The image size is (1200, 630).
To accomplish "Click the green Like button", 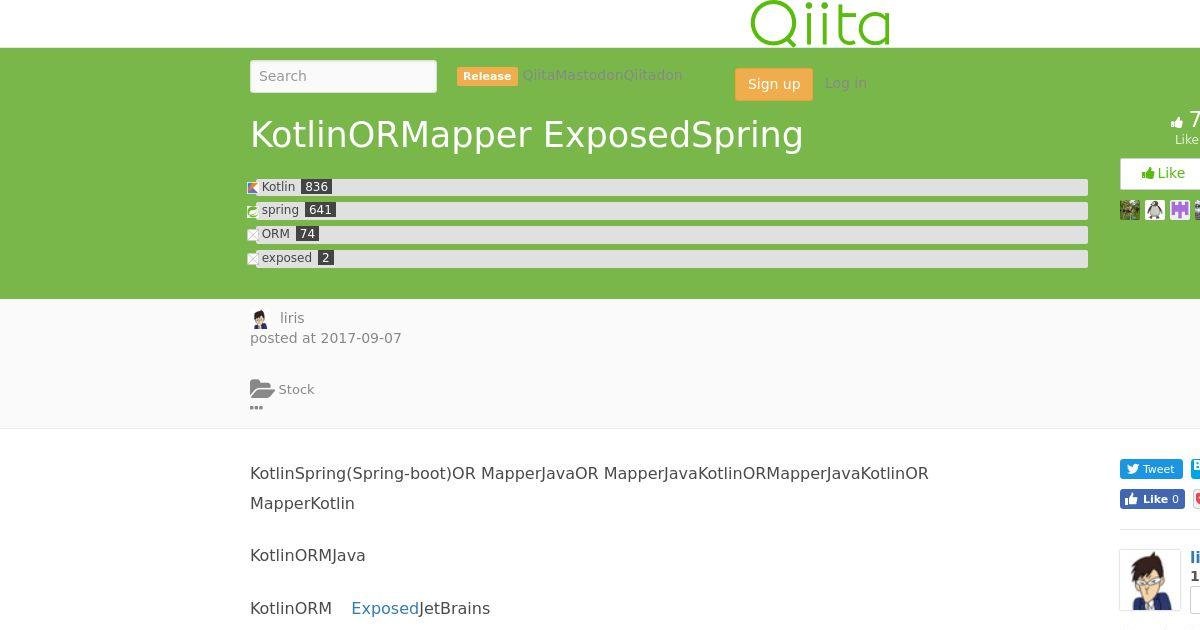I will pos(1160,173).
